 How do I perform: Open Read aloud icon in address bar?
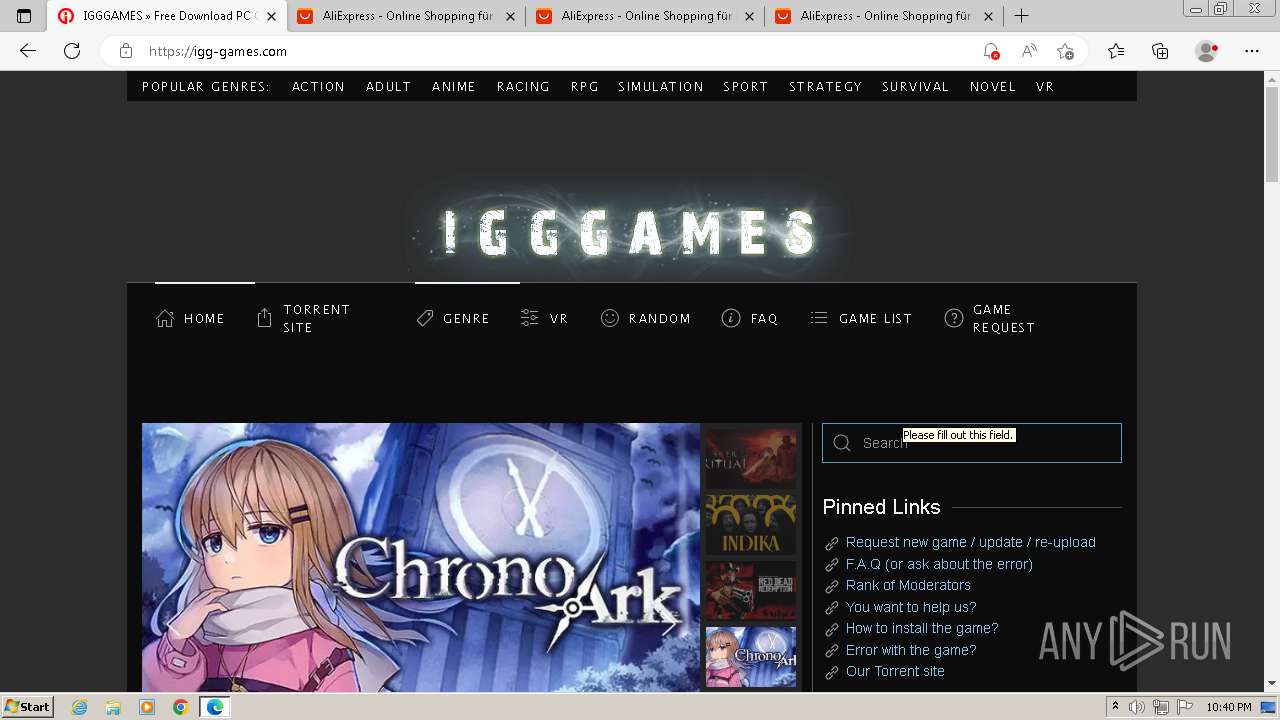coord(1028,51)
